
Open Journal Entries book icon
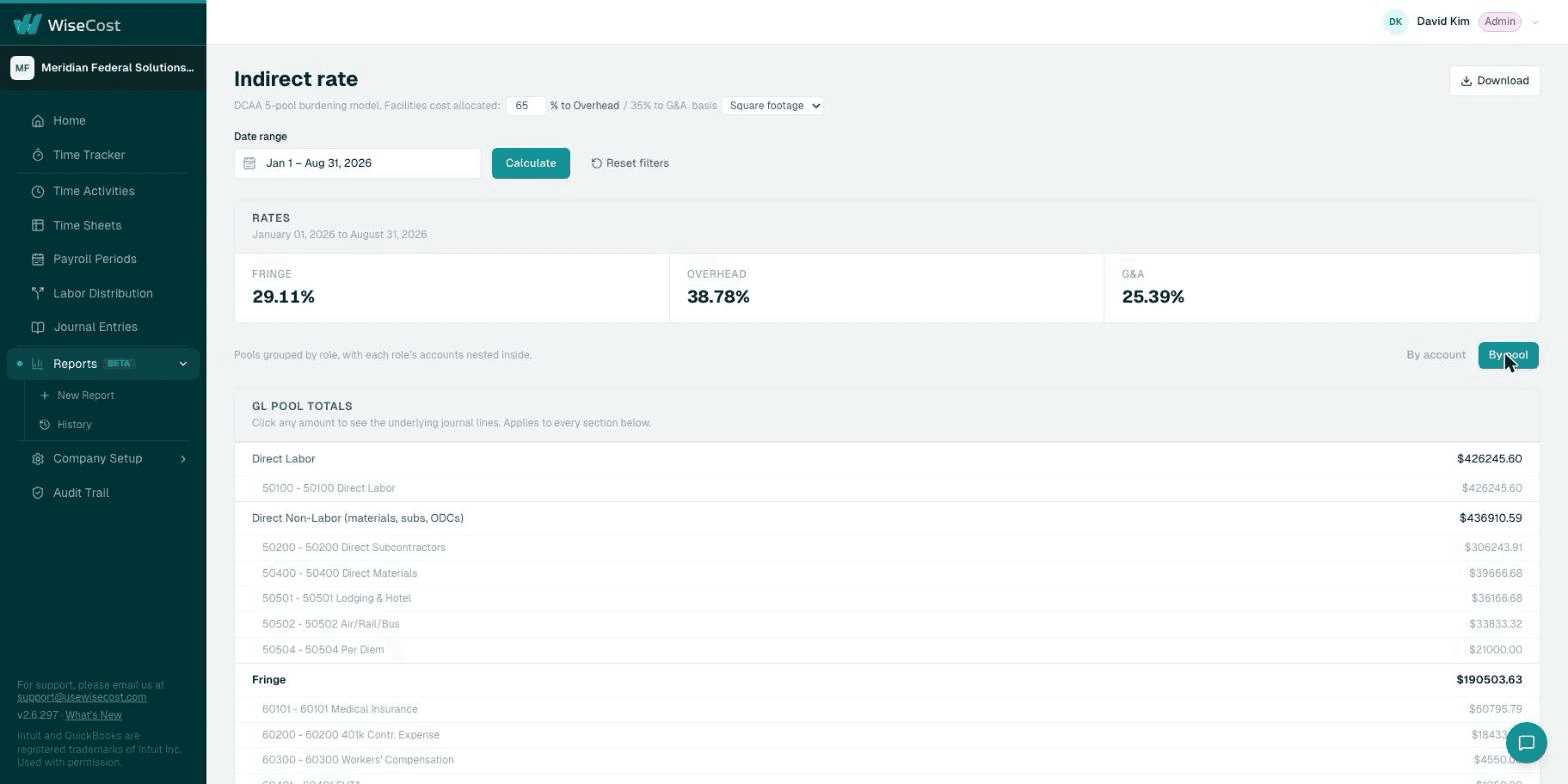click(x=38, y=327)
